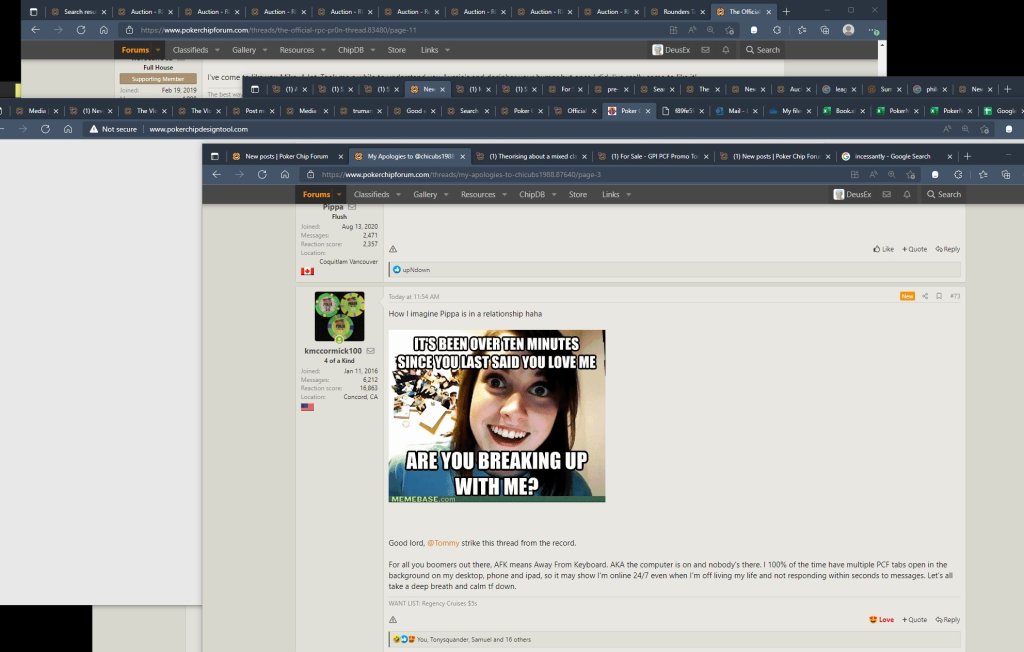
Task: Open home page in the front browser window
Action: 285,174
